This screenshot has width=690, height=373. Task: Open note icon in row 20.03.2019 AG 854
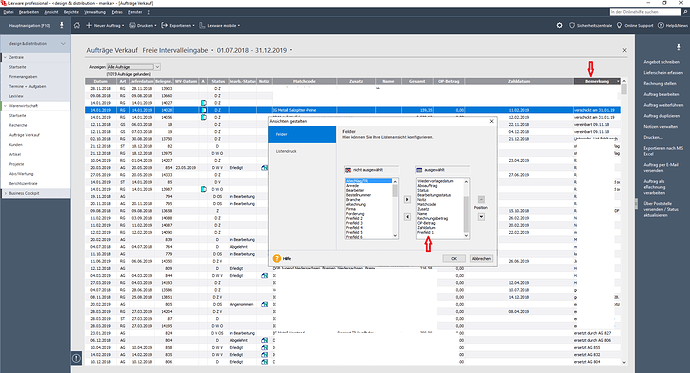[264, 168]
